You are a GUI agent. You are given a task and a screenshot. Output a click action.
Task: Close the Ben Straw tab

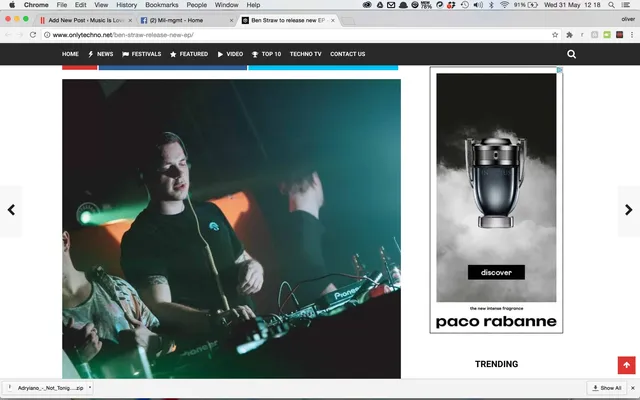click(x=333, y=20)
